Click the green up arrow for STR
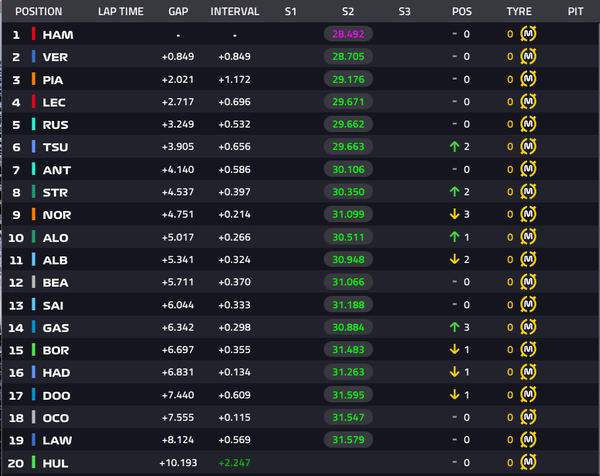The image size is (600, 476). click(454, 192)
